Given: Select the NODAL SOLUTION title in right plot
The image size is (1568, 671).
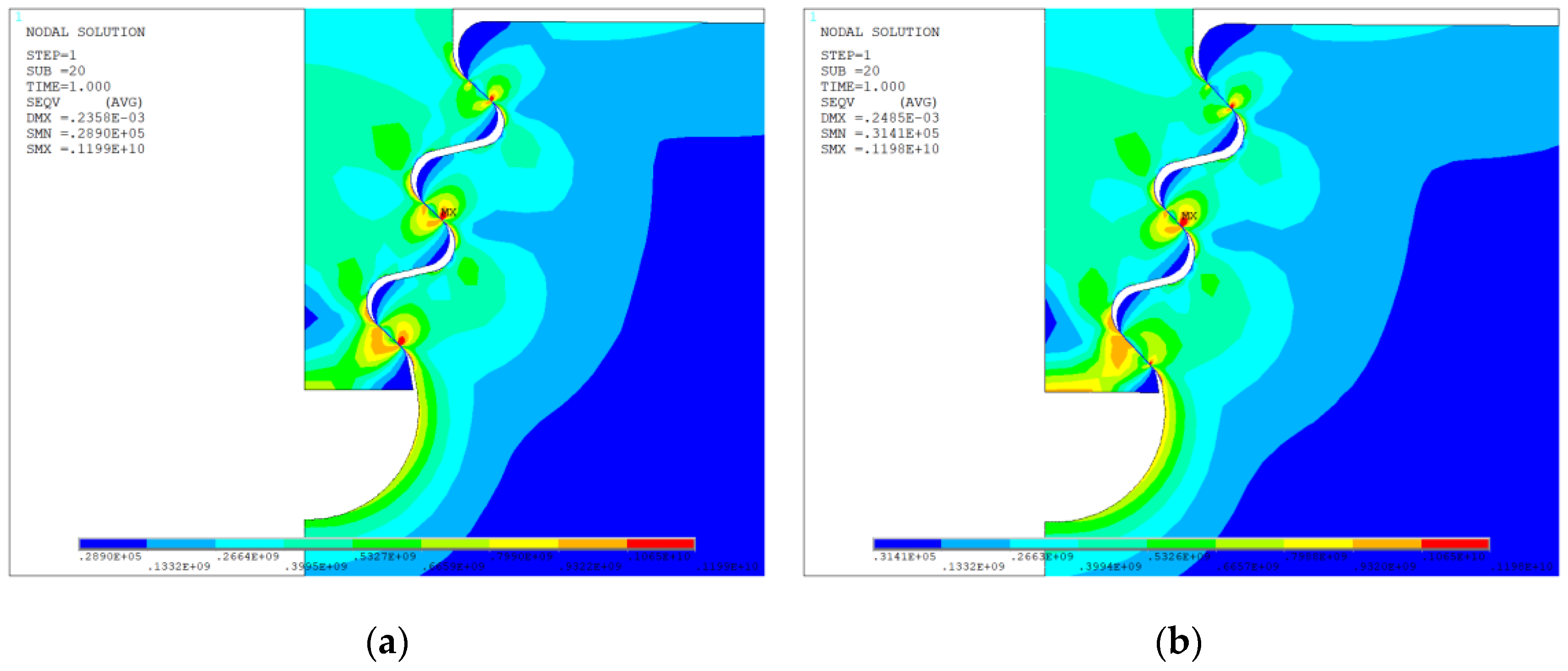Looking at the screenshot, I should pos(879,32).
